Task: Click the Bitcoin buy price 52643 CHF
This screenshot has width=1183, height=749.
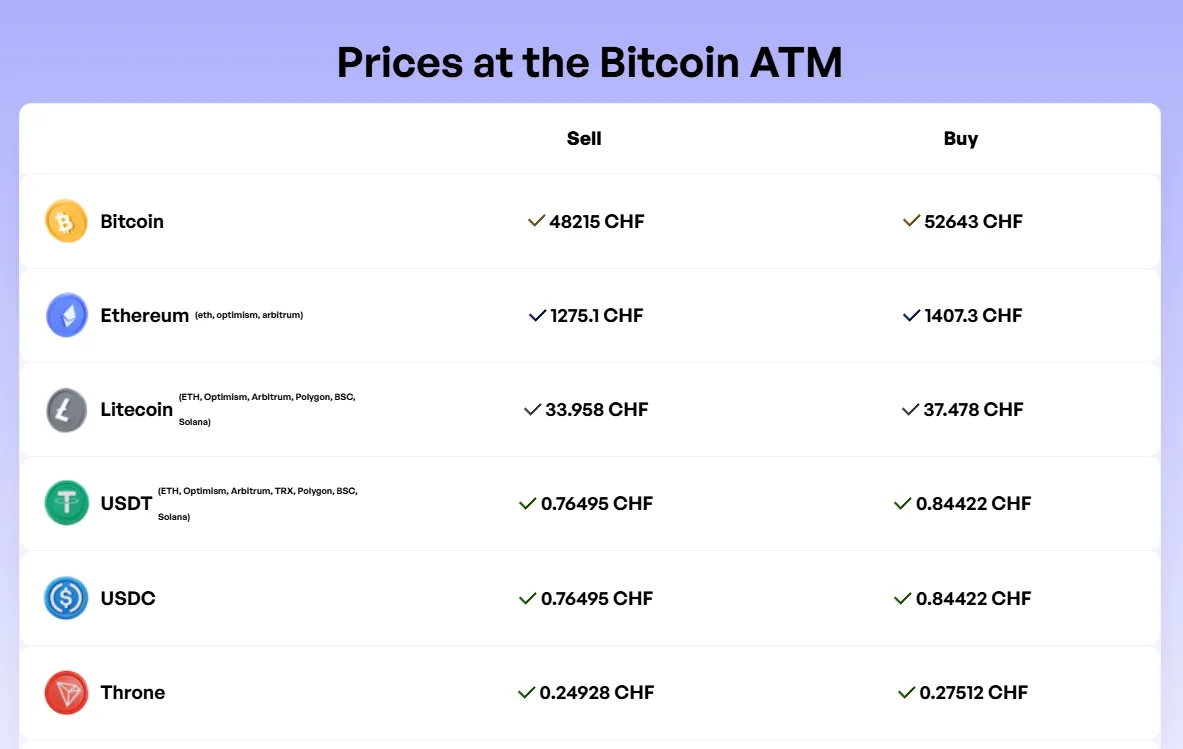Action: [973, 222]
